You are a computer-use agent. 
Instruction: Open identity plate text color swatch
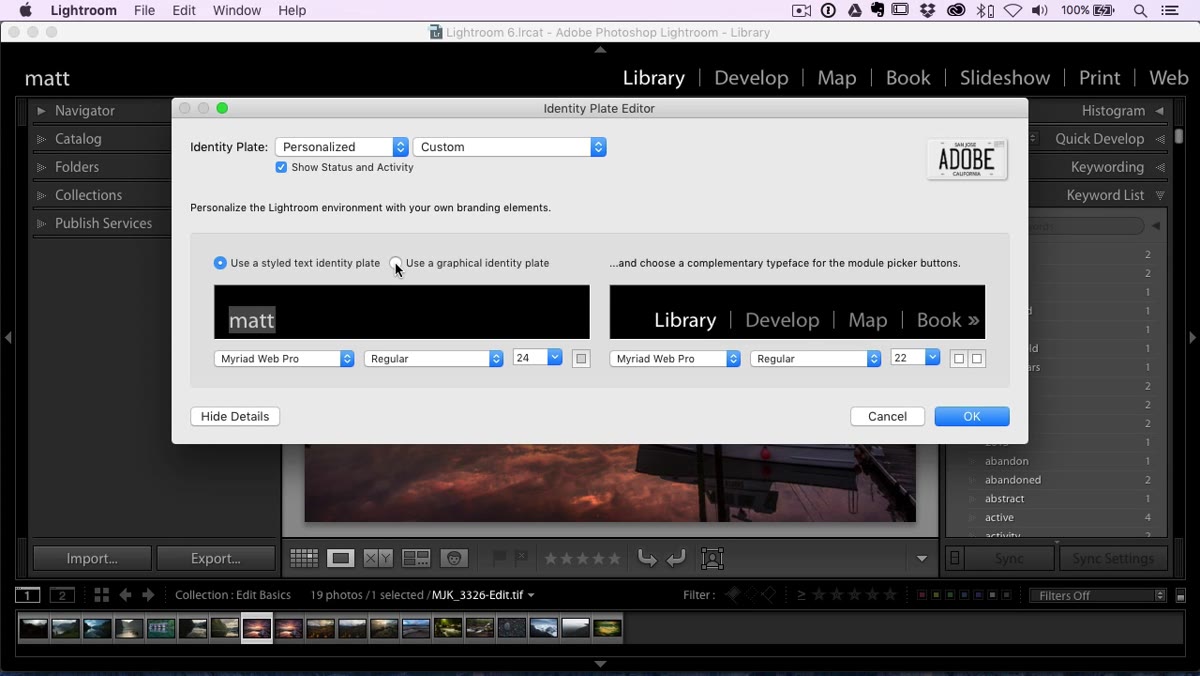click(x=581, y=359)
